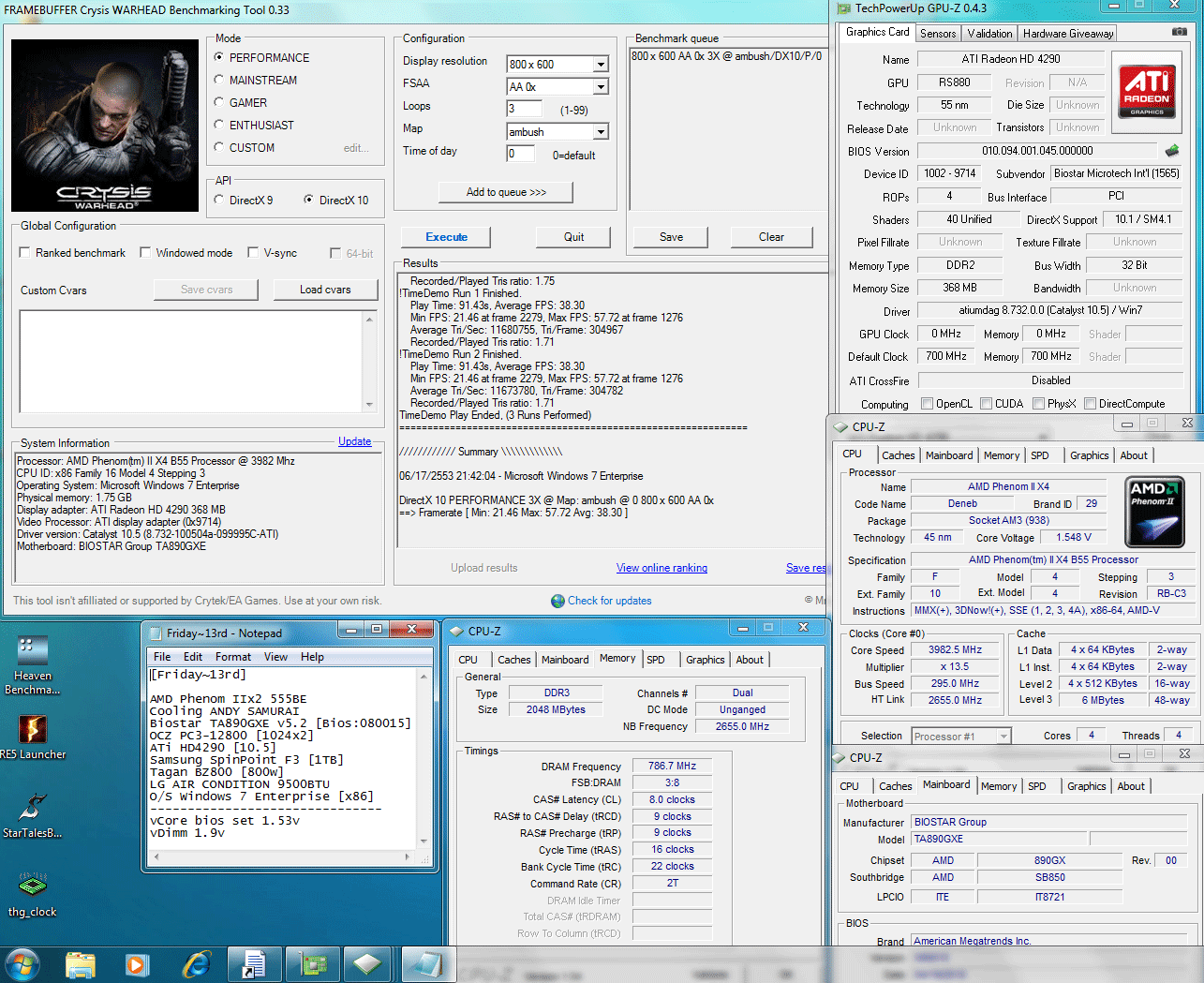Click the Notepad horizontal scrollbar

[x=281, y=856]
